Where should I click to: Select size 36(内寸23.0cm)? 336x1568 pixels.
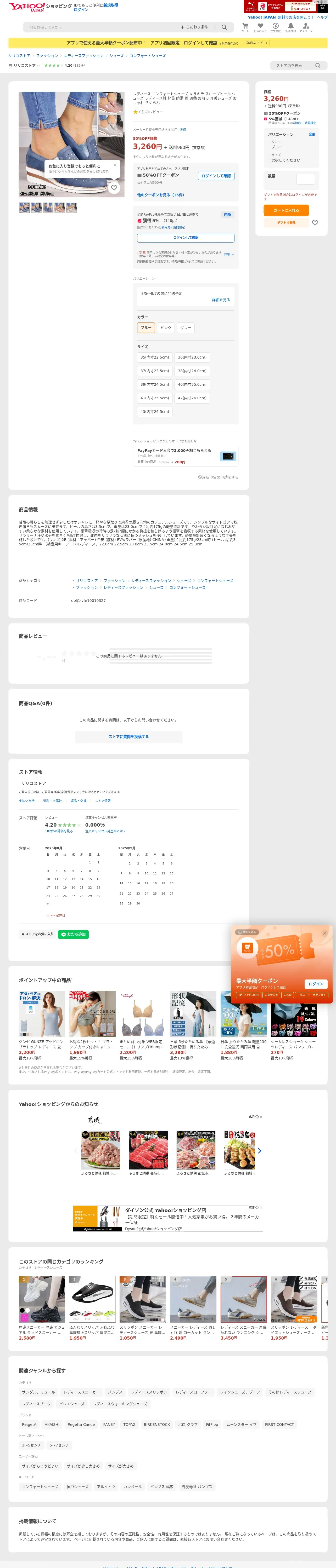pos(192,357)
